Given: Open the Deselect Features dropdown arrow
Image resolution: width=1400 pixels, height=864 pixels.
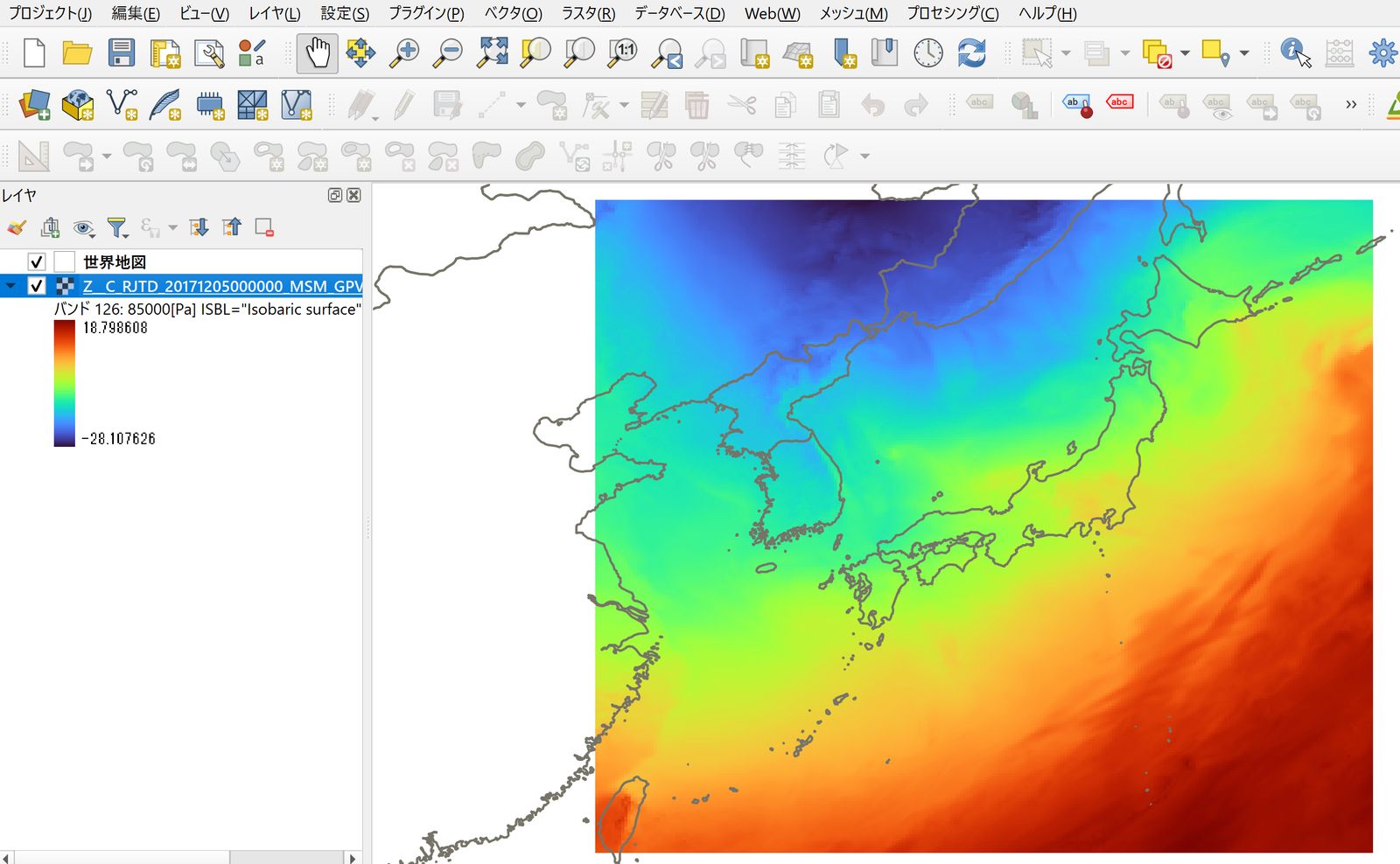Looking at the screenshot, I should [1185, 53].
